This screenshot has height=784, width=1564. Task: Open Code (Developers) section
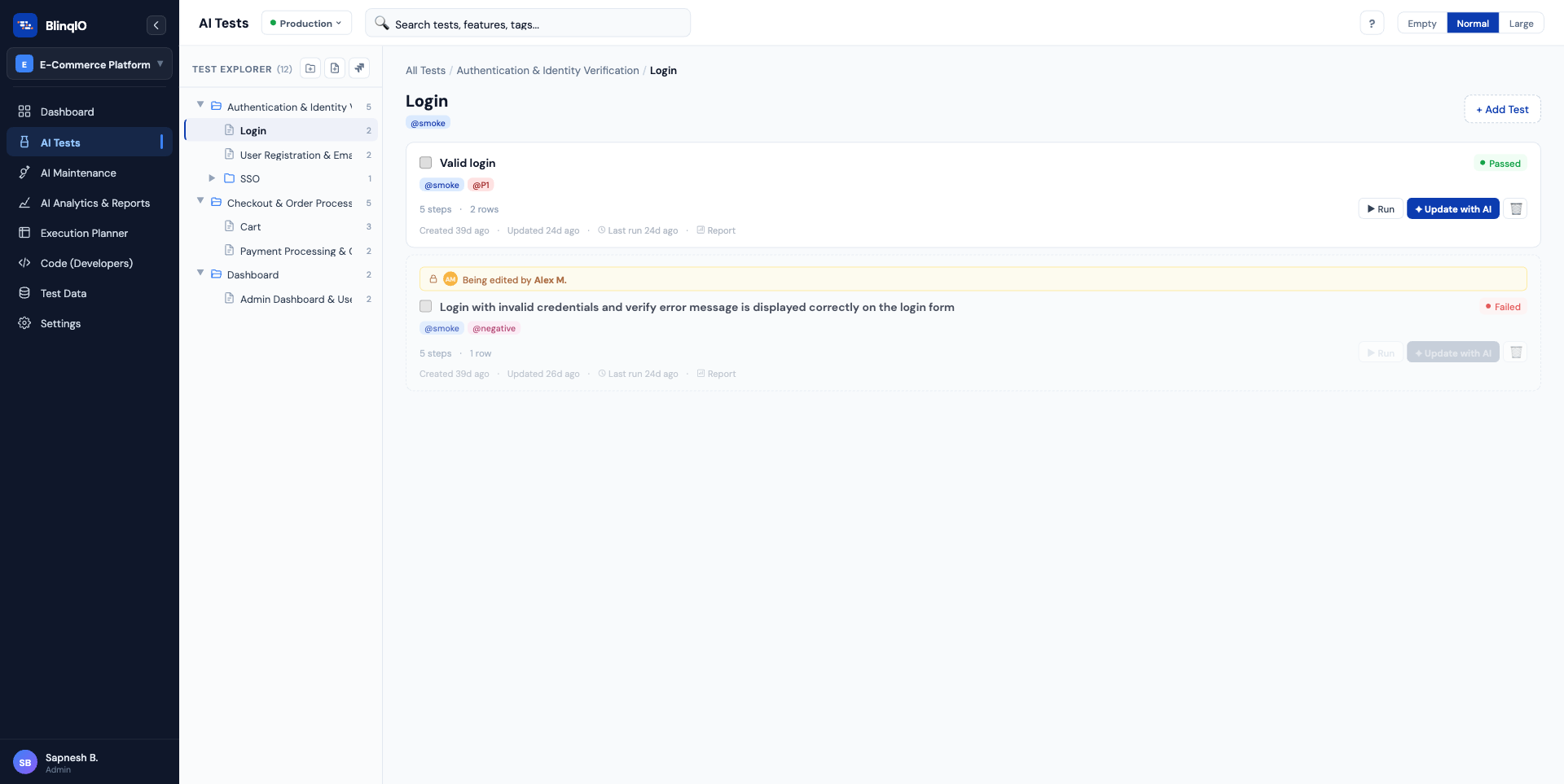pyautogui.click(x=86, y=263)
